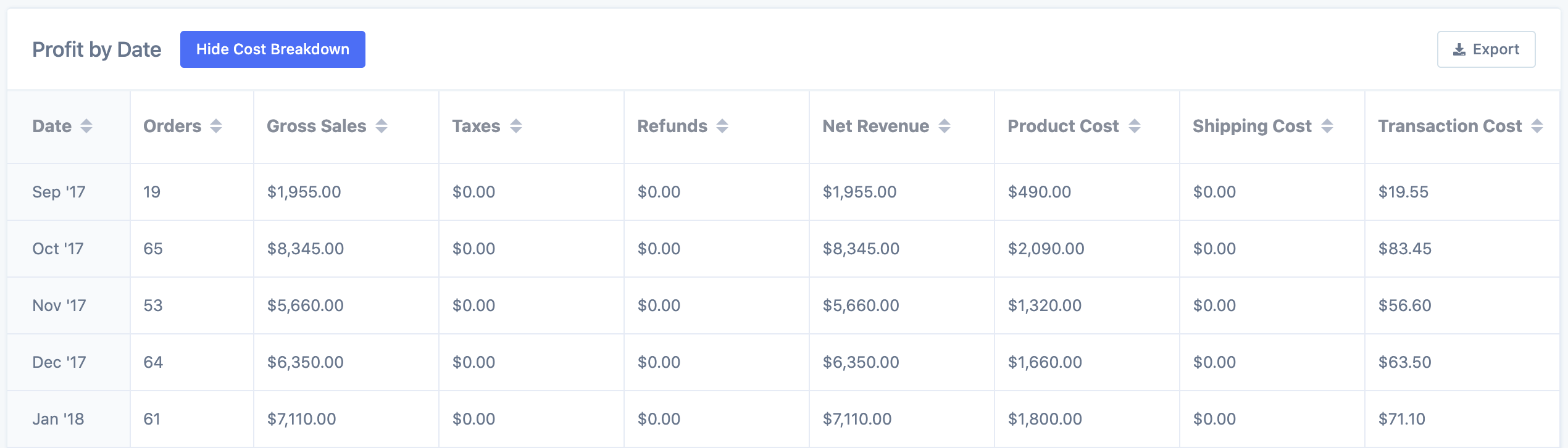Click the Gross Sales sort arrows
Image resolution: width=1568 pixels, height=448 pixels.
[382, 126]
